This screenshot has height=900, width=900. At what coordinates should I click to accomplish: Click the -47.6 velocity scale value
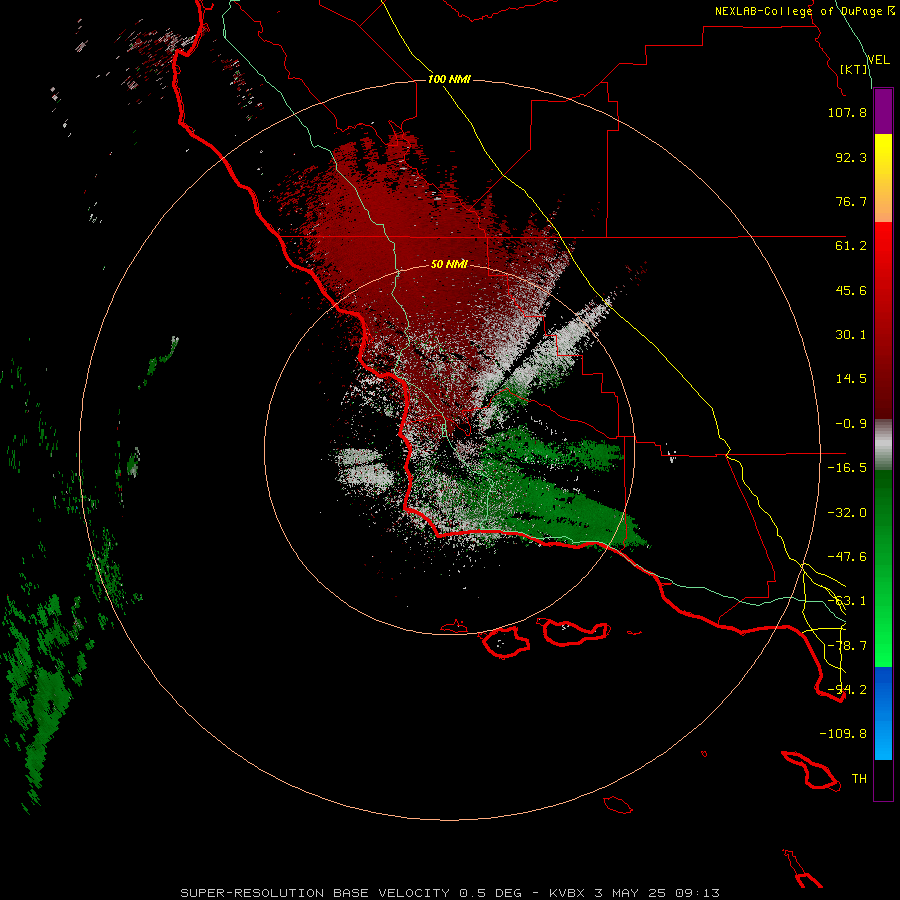click(x=847, y=557)
